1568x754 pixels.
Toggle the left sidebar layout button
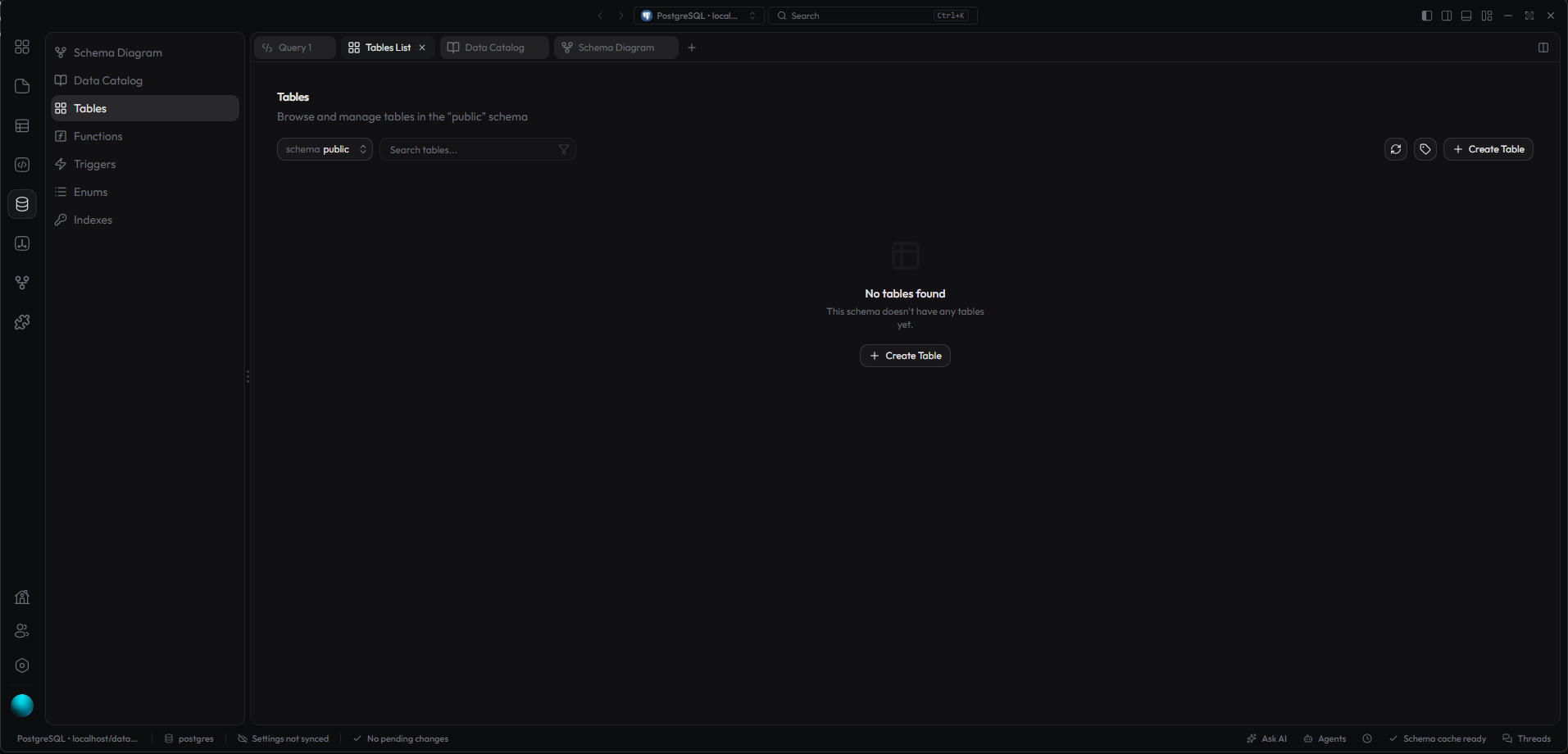coord(1427,16)
